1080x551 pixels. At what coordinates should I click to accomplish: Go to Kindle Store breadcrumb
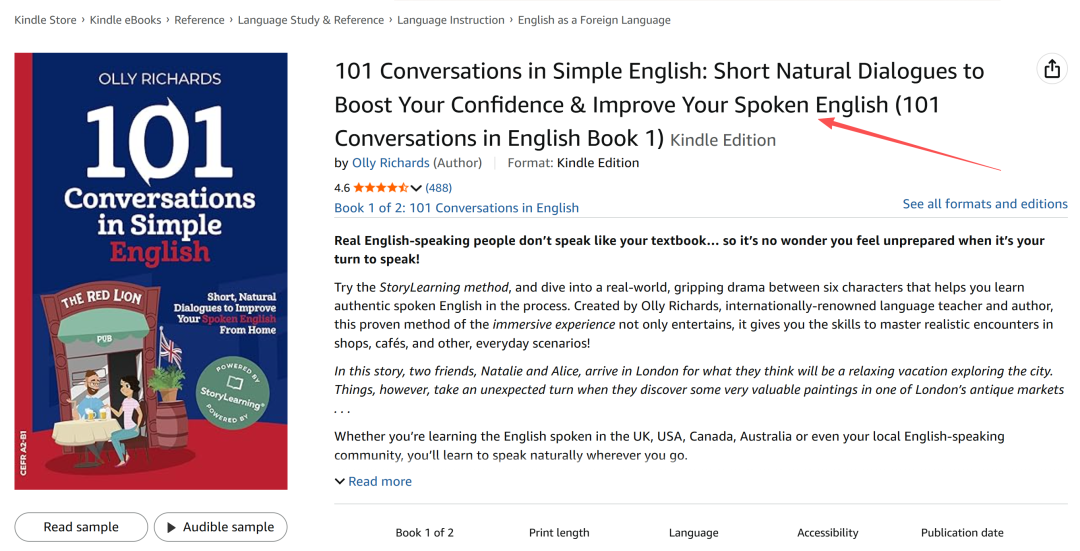45,20
